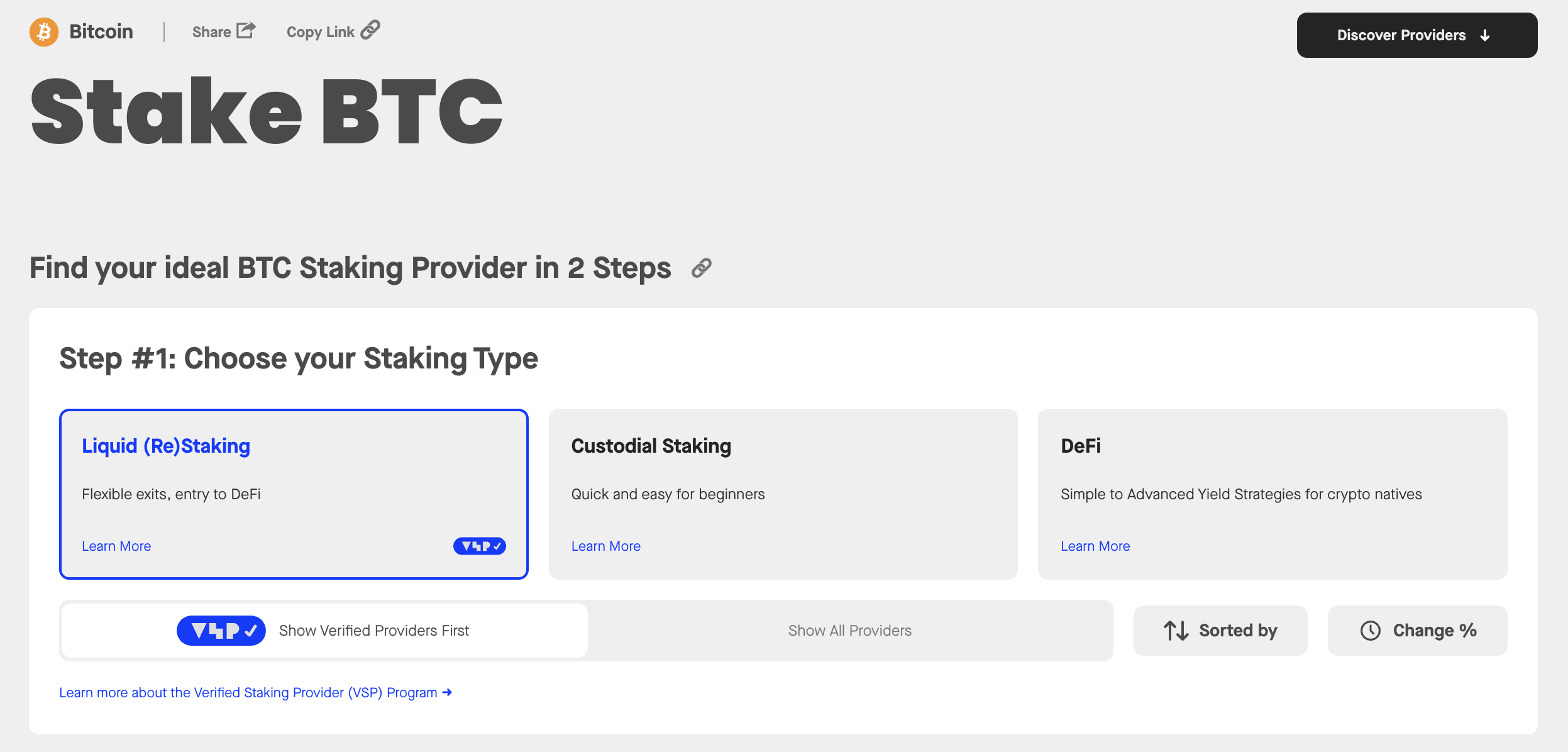The image size is (1568, 752).
Task: Click the Stake BTC page title
Action: tap(267, 111)
